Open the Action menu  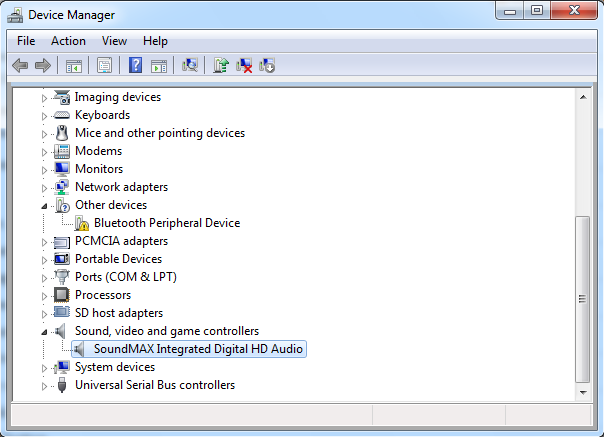click(68, 41)
